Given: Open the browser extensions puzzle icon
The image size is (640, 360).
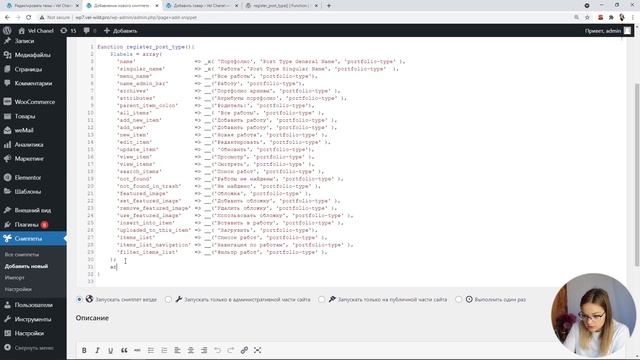Looking at the screenshot, I should 611,18.
